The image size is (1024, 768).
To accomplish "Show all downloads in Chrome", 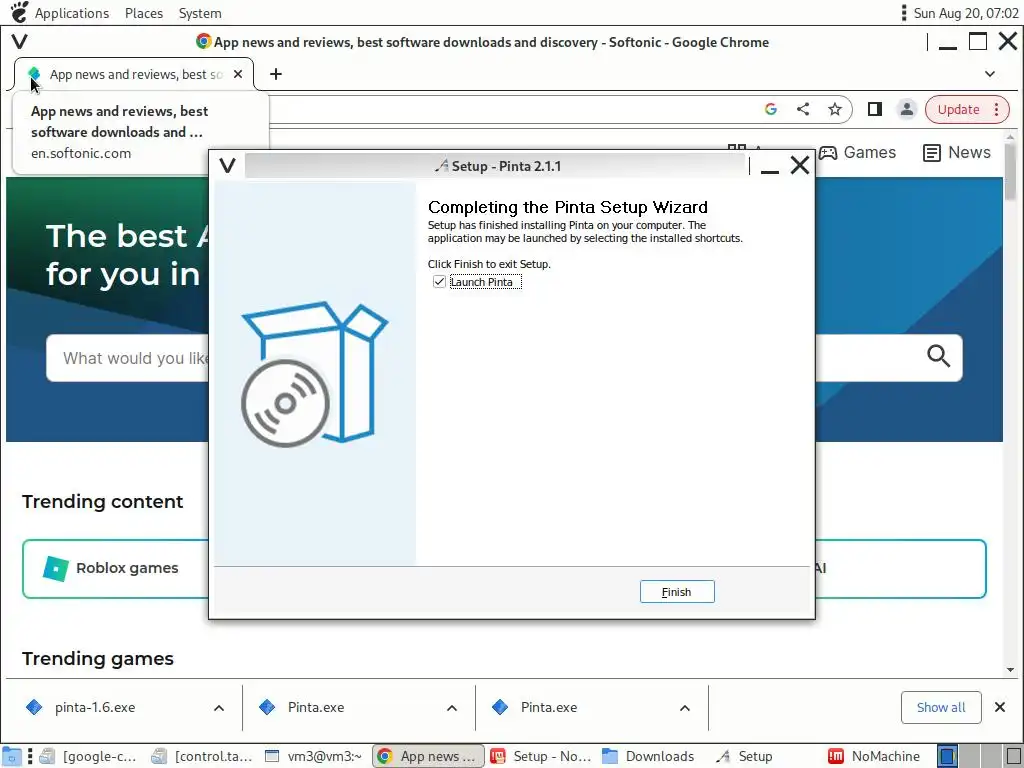I will (x=940, y=707).
